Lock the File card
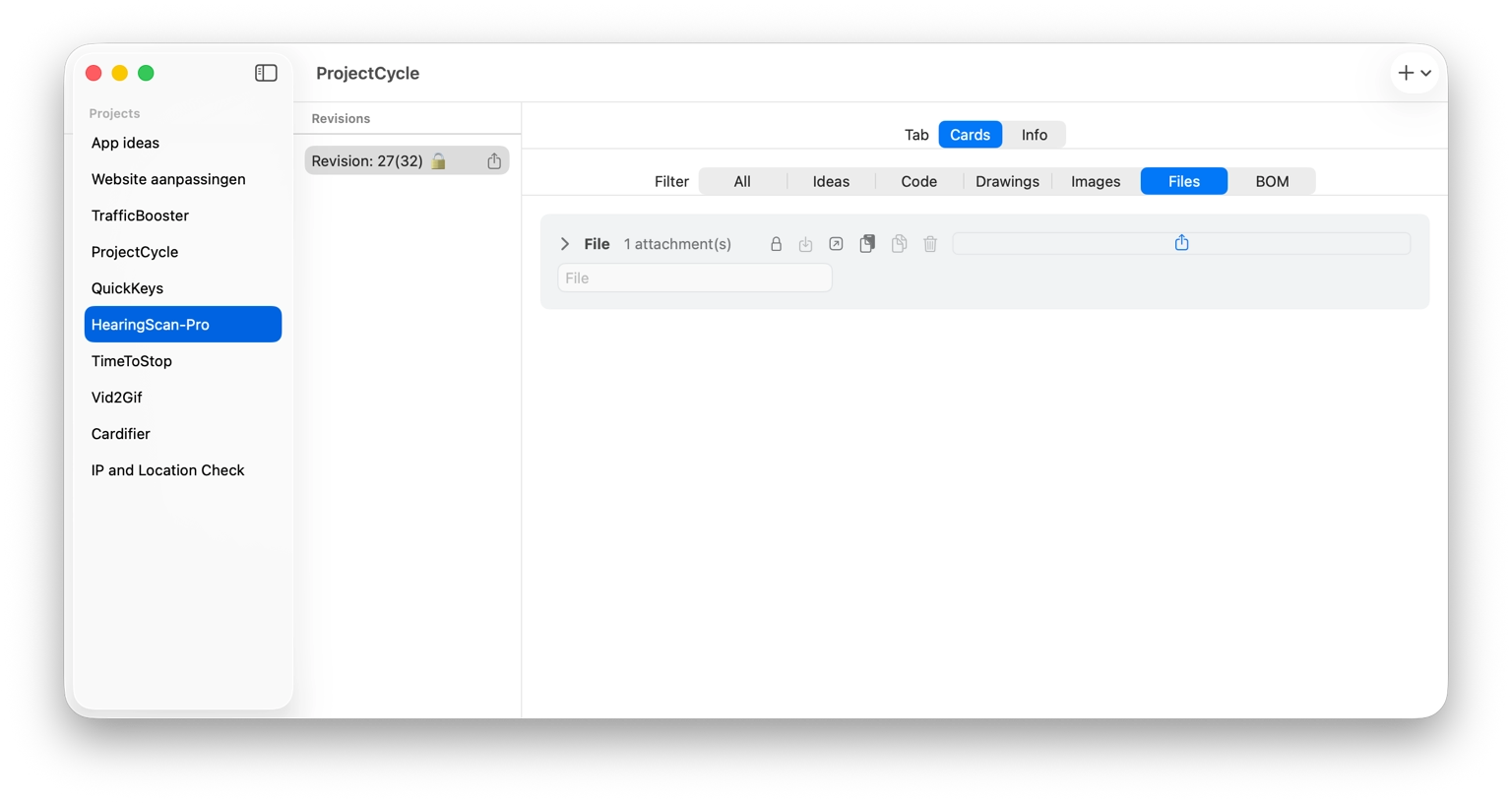Screen dimensions: 1512x803 (776, 243)
